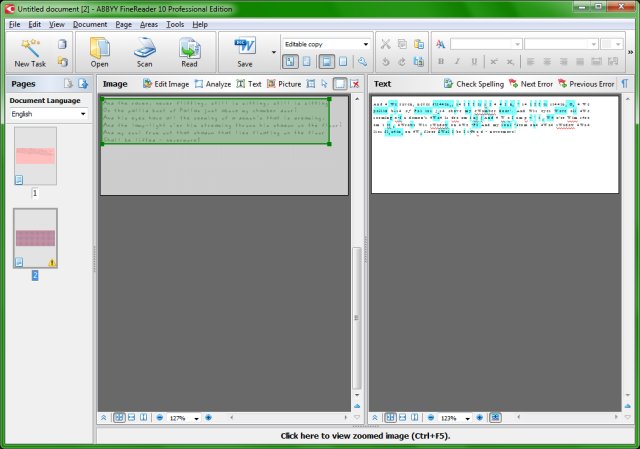Jump to Next Error
The height and width of the screenshot is (449, 640).
(x=530, y=84)
